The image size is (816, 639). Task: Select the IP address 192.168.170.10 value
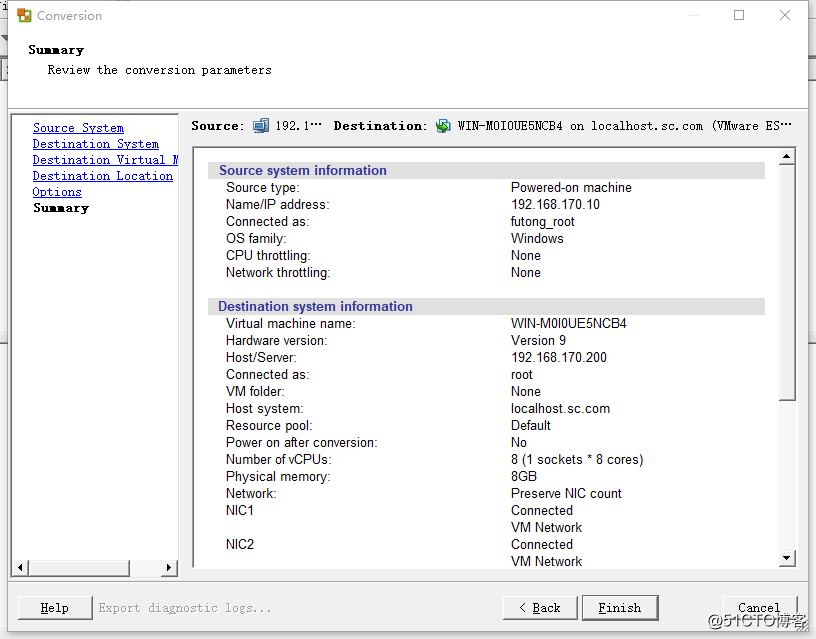[x=555, y=205]
